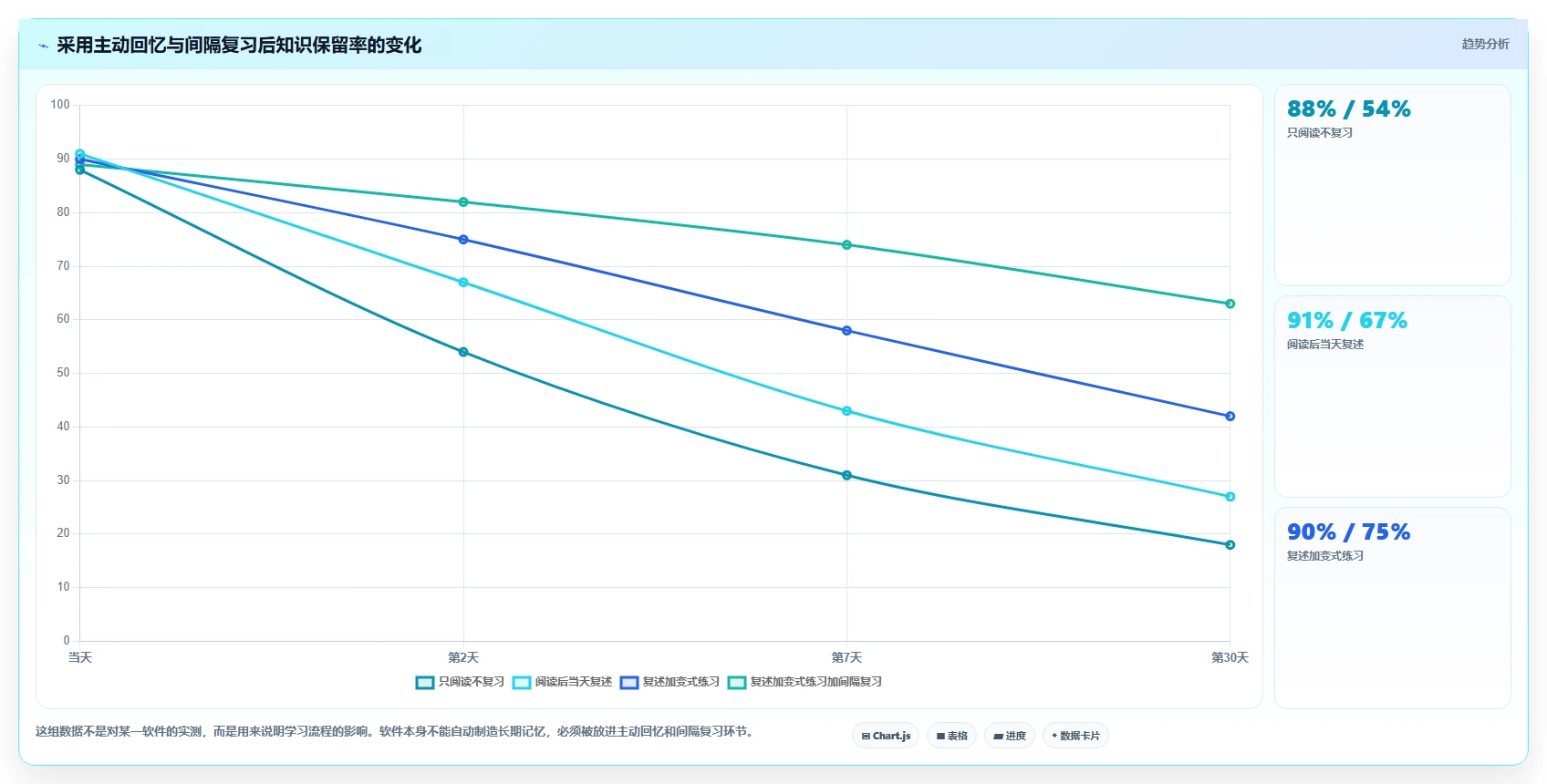
Task: Click the 88% / 54% stat value
Action: tap(1348, 109)
